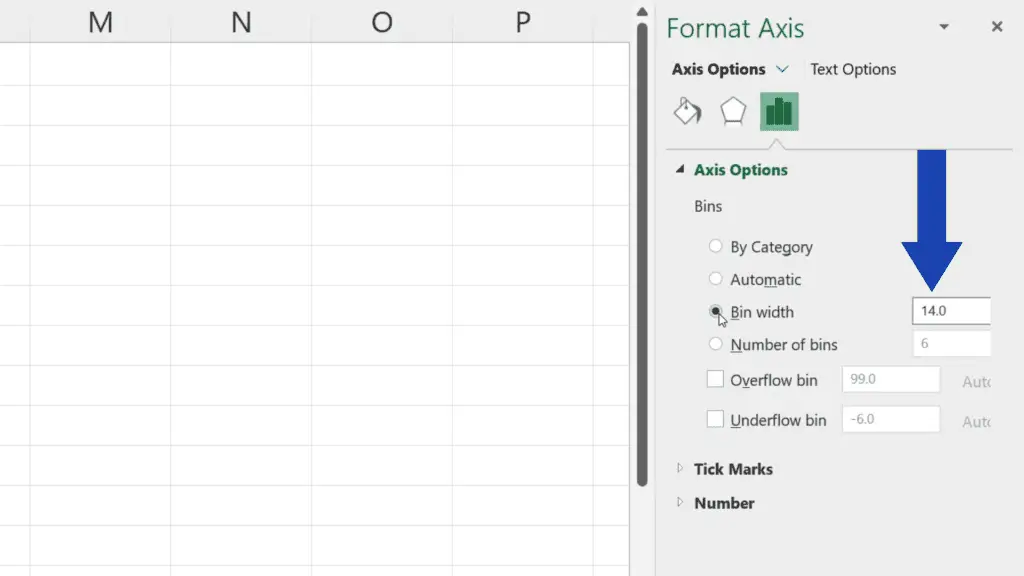This screenshot has width=1024, height=576.
Task: Click the Number of bins value field
Action: [952, 344]
